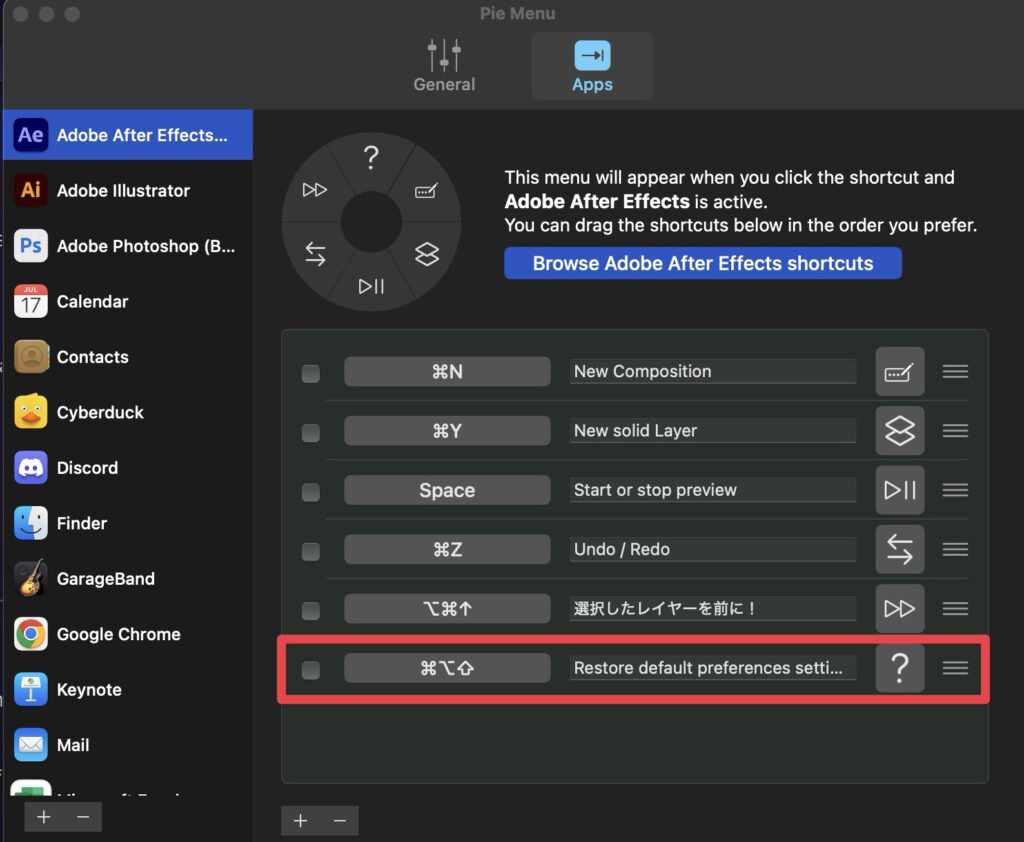Click the reorder handle for New Composition
This screenshot has width=1024, height=842.
pyautogui.click(x=955, y=372)
